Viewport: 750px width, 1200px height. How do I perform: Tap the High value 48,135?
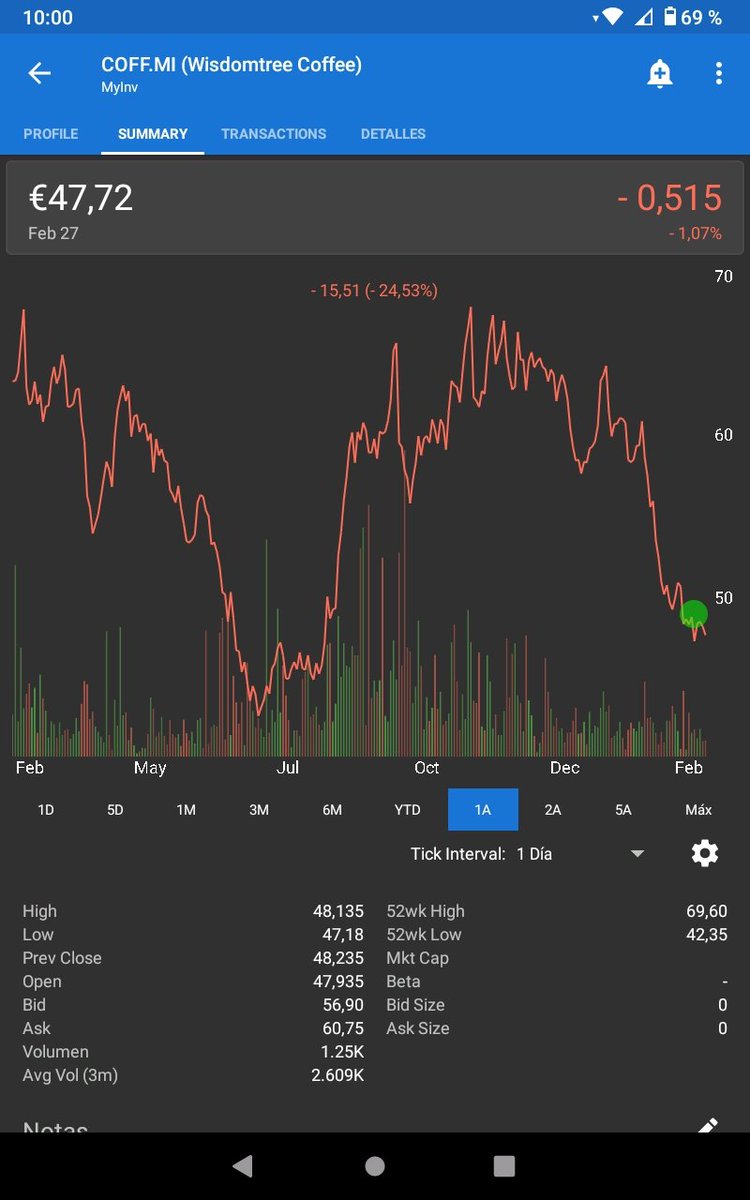click(338, 911)
